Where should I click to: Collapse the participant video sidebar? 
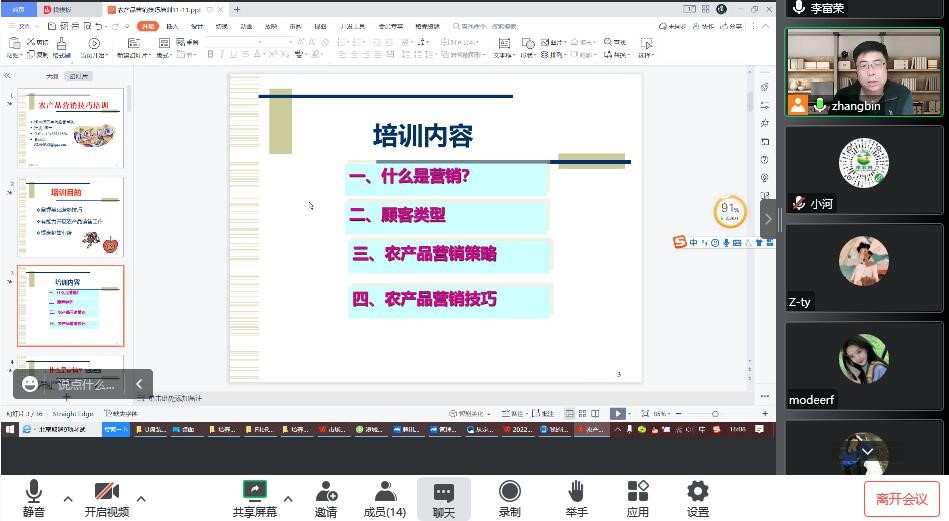click(768, 219)
